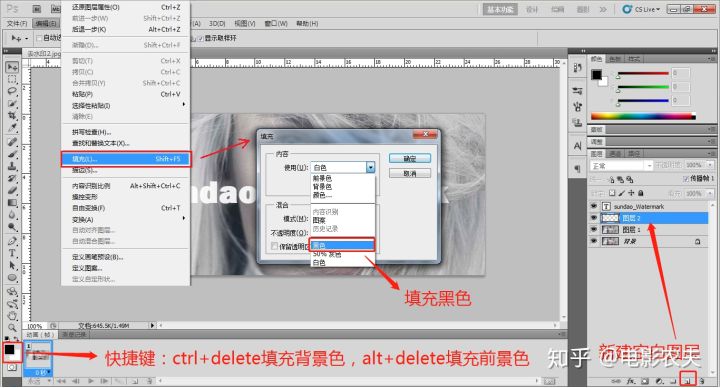Click the foreground color swatch in toolbox
Image resolution: width=720 pixels, height=388 pixels.
(9, 350)
